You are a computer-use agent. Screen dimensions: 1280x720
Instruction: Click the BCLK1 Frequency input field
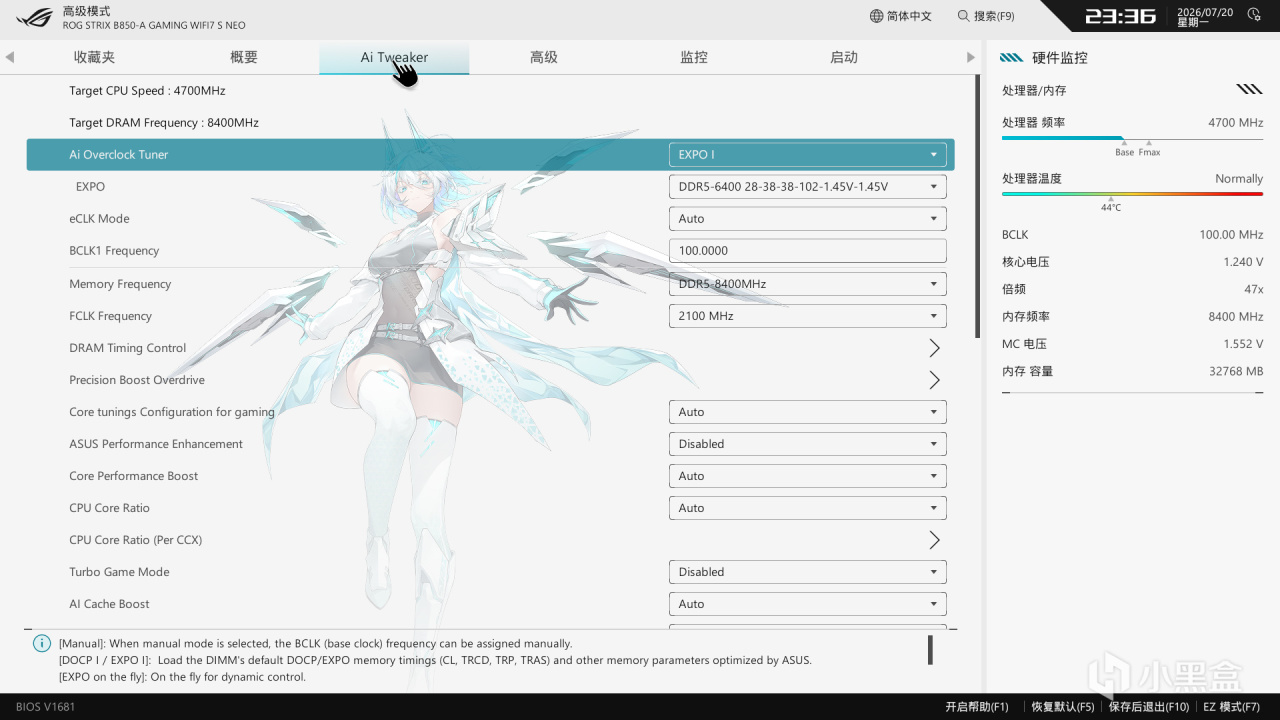coord(807,251)
